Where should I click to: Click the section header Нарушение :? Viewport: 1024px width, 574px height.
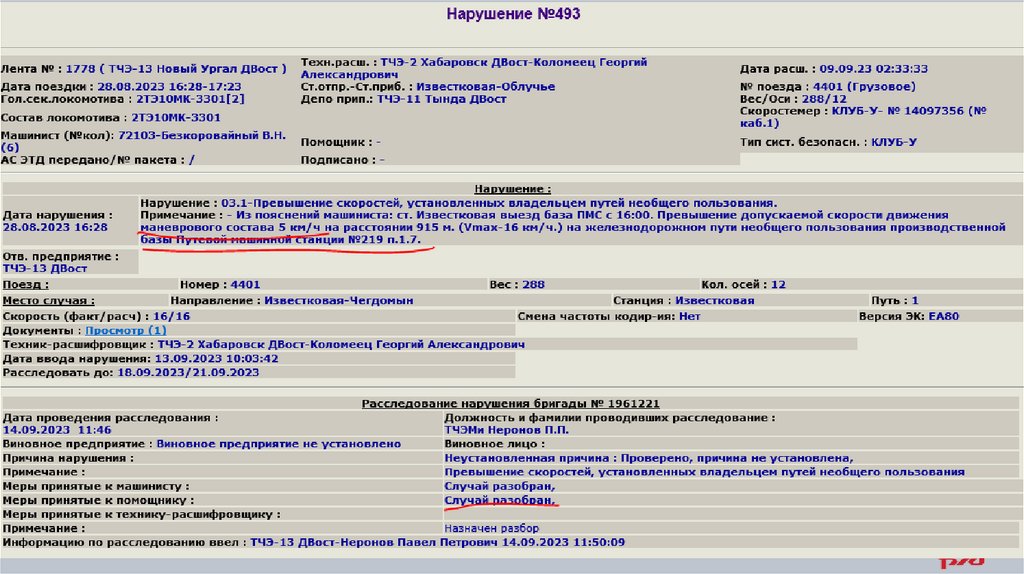click(513, 189)
